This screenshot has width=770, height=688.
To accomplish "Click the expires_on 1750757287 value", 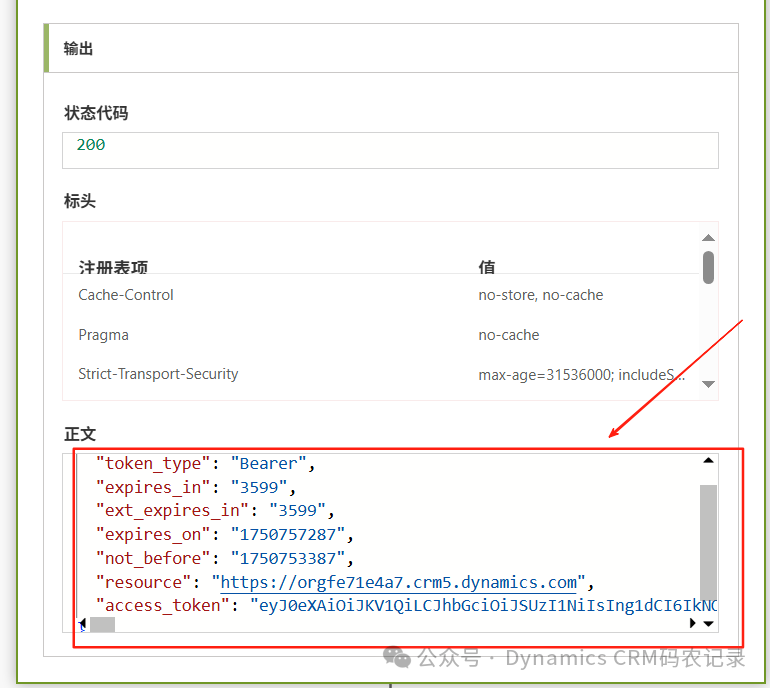I will 288,534.
